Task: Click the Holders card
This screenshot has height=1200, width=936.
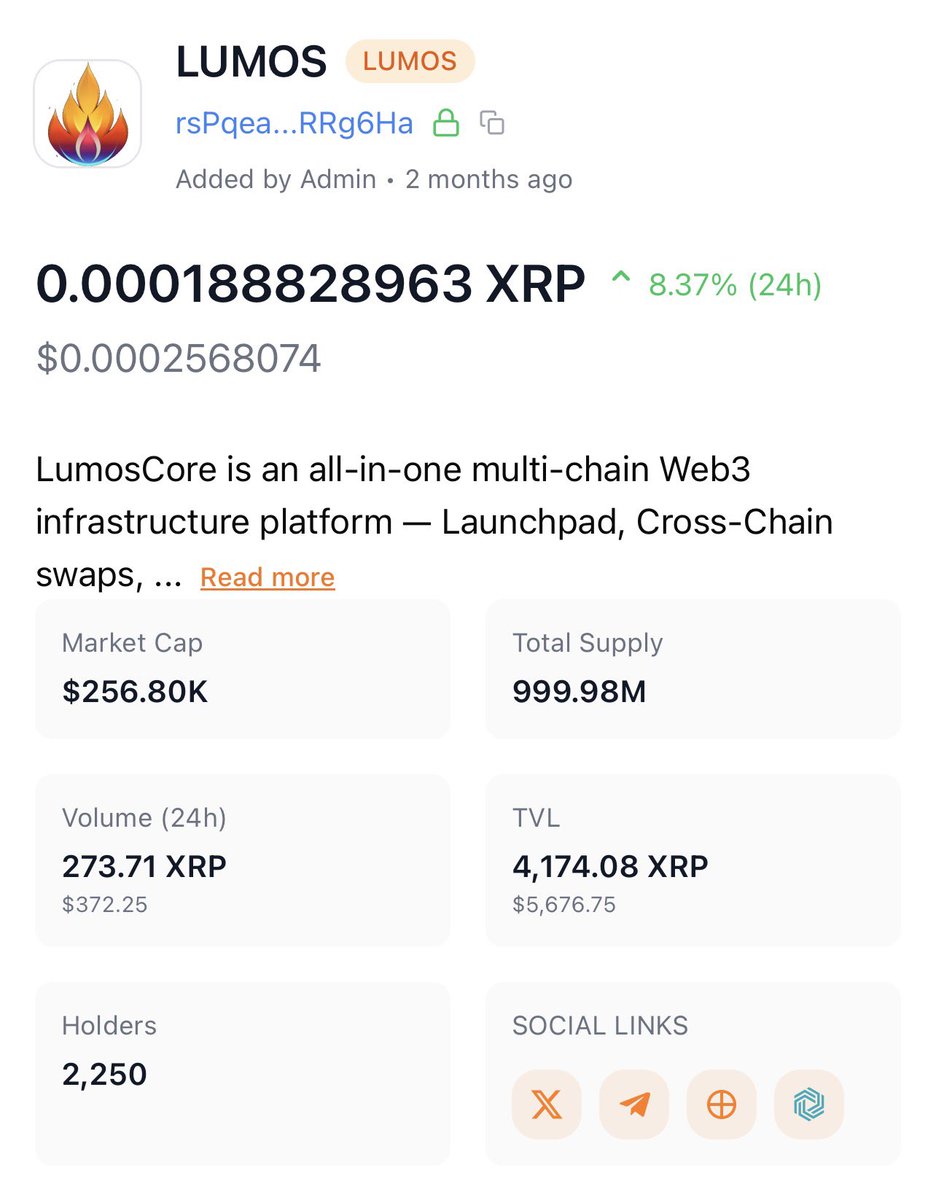Action: coord(242,1073)
